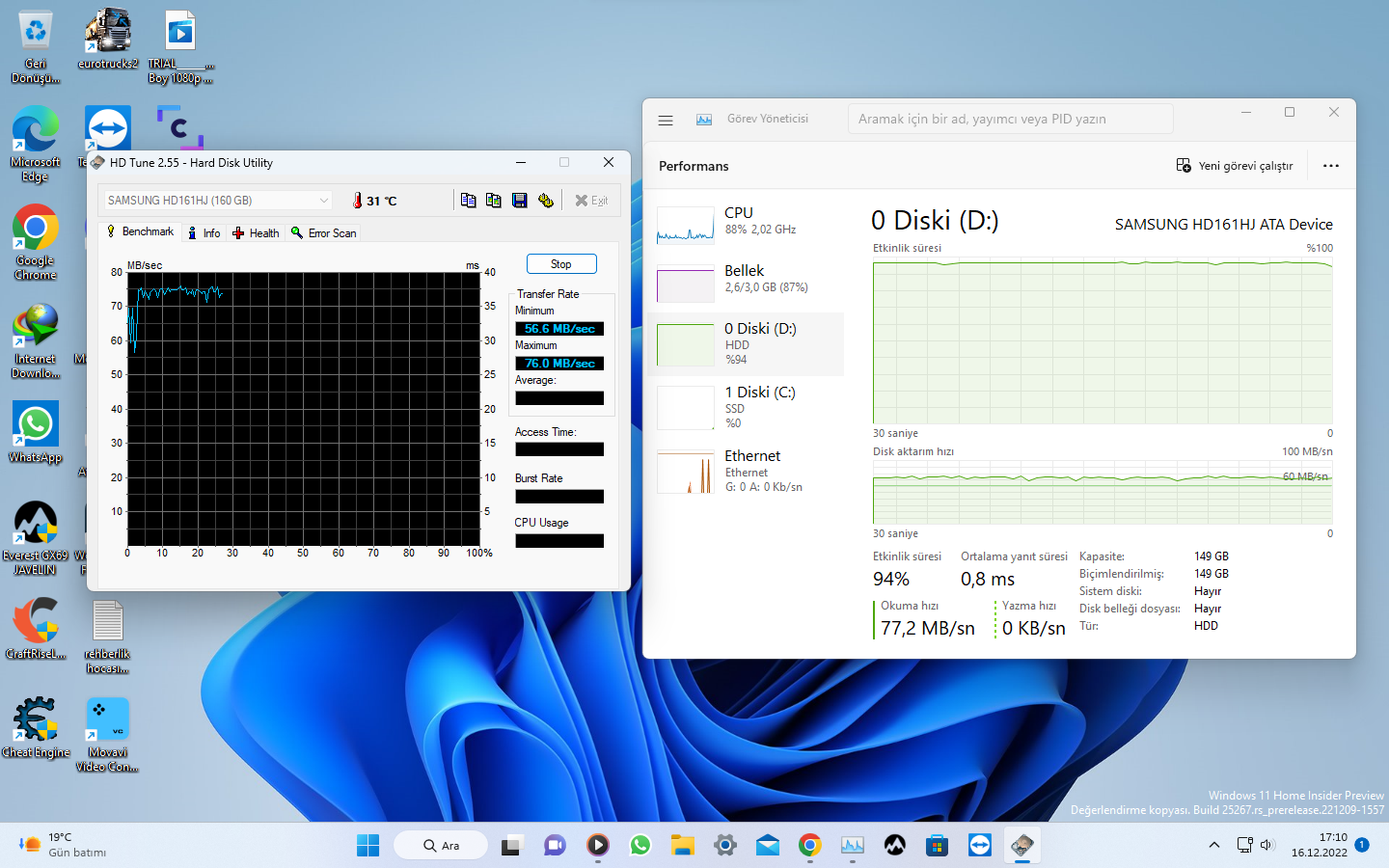Click the TeamViewer icon on the taskbar
1389x868 pixels.
[980, 846]
